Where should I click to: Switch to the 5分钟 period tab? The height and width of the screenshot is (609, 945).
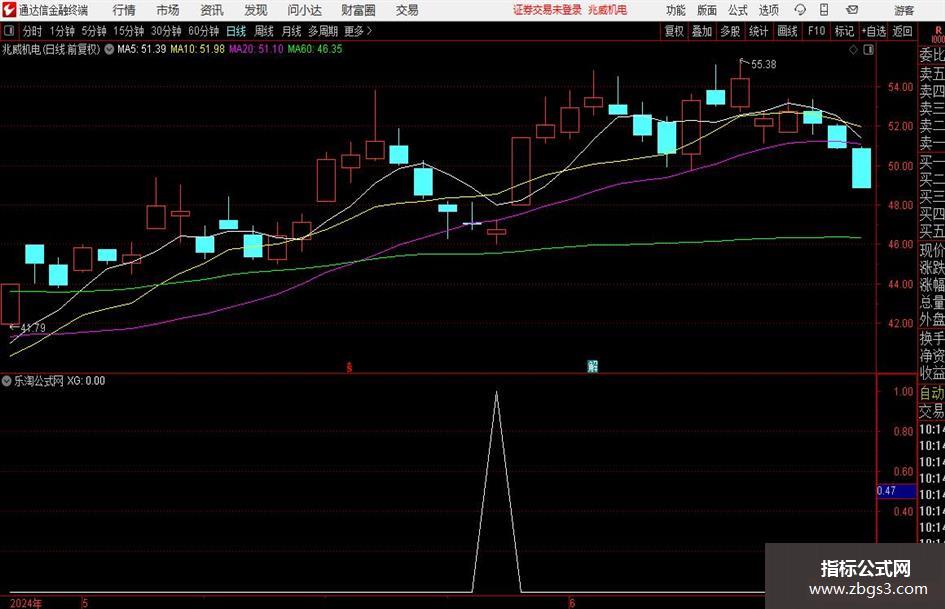(94, 31)
